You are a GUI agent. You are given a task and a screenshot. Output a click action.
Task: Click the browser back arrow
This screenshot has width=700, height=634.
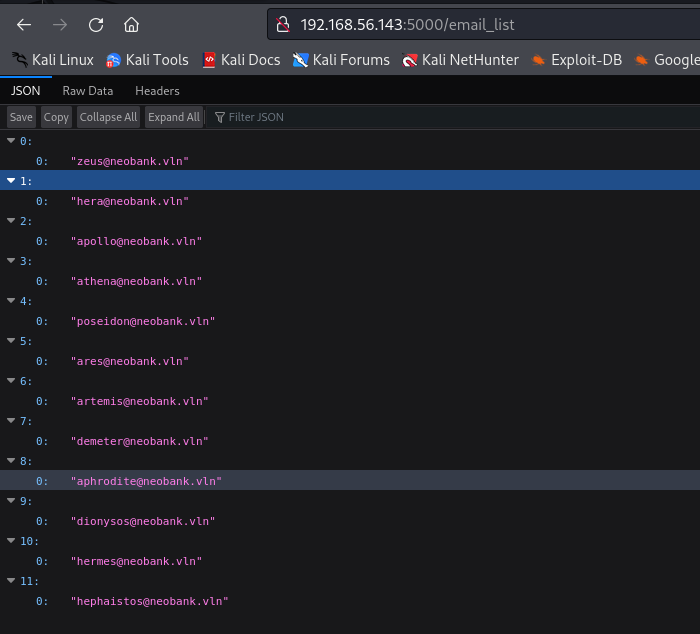pyautogui.click(x=24, y=25)
